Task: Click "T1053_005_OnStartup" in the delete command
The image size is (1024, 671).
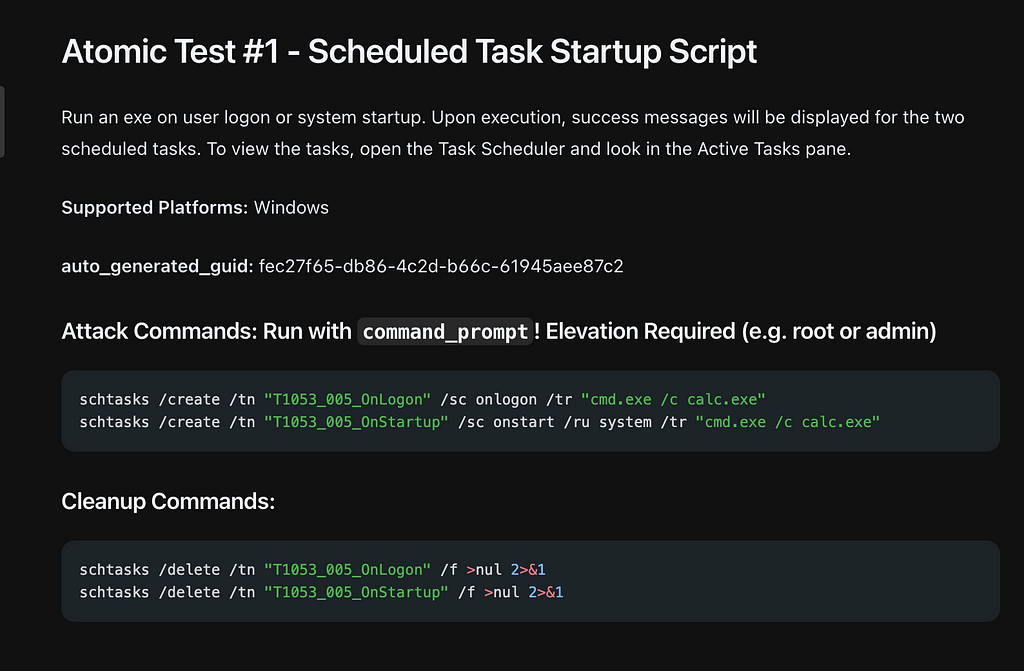Action: pos(356,592)
